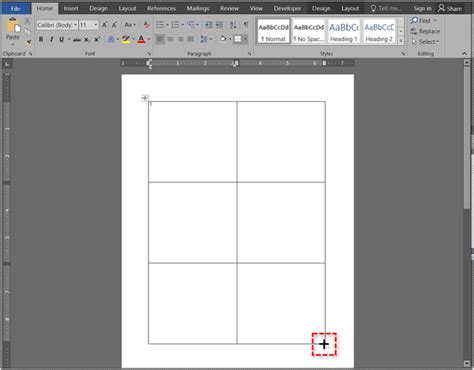Apply the Heading 1 style
Screen dimensions: 474x370
344,31
